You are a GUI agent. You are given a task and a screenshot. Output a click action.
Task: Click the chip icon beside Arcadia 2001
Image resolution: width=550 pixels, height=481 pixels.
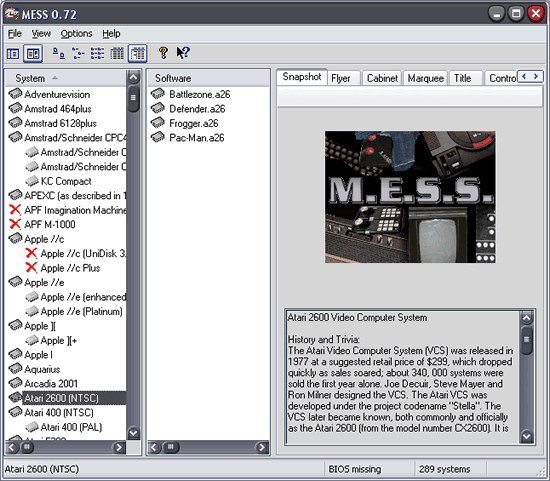point(15,383)
